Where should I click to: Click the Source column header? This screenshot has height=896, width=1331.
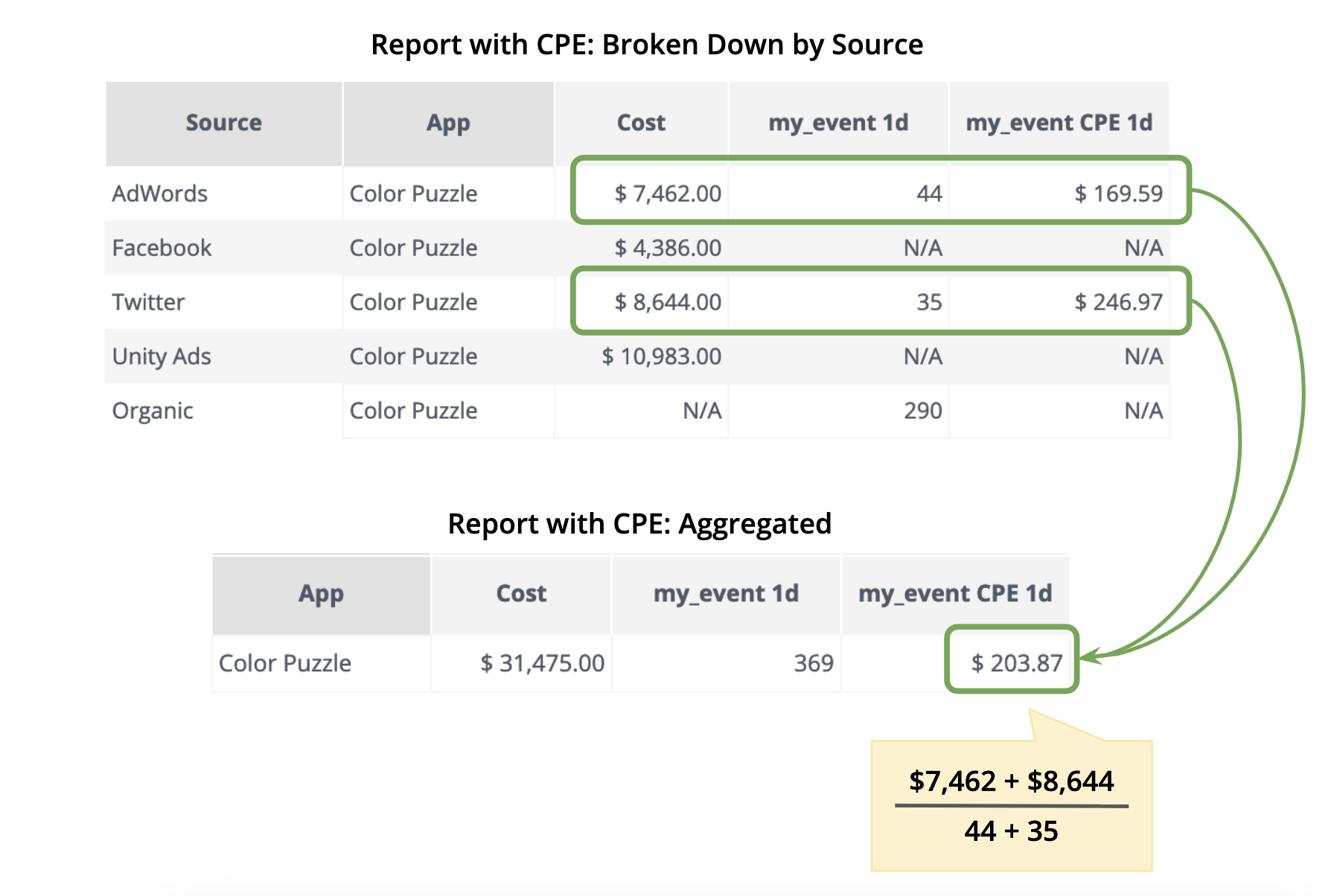pos(223,123)
